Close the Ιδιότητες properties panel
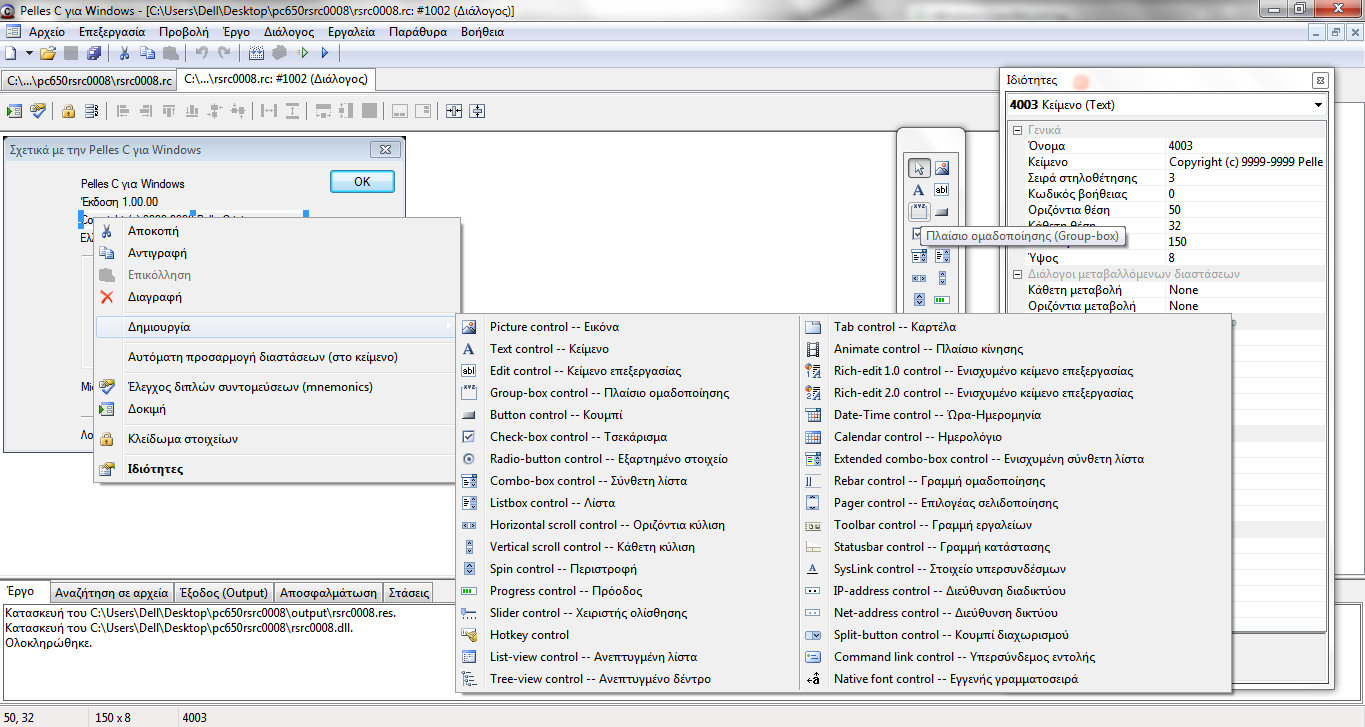This screenshot has height=727, width=1365. [x=1319, y=80]
